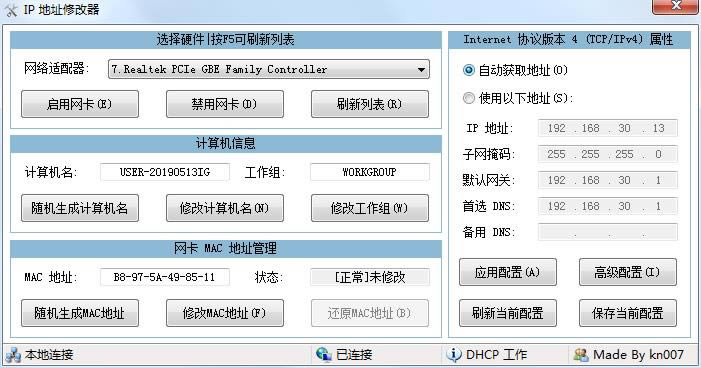The width and height of the screenshot is (701, 368).
Task: Click the 网卡 MAC 地址管理 section header
Action: [225, 249]
